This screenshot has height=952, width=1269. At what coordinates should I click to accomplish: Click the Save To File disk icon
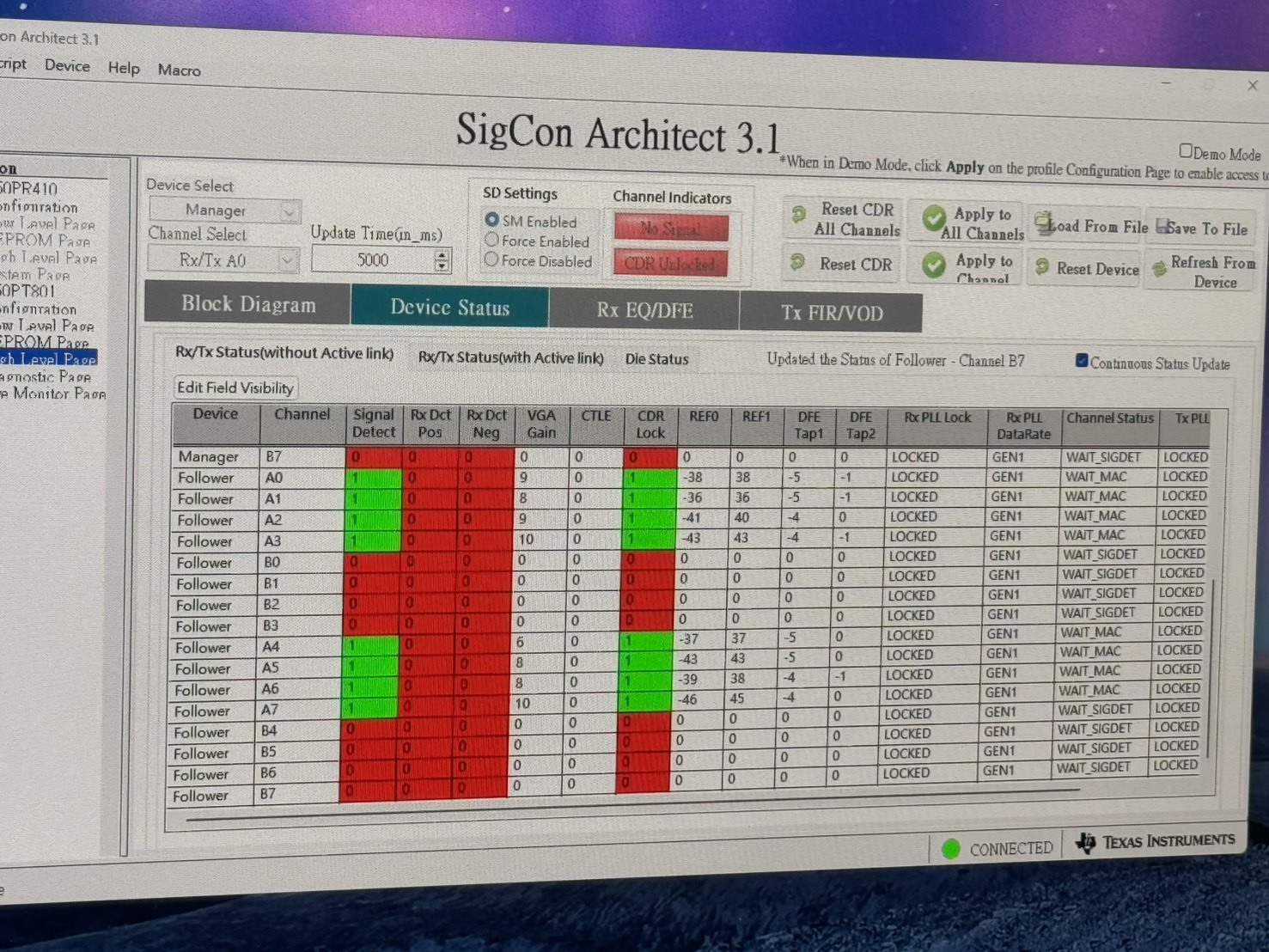point(1163,228)
